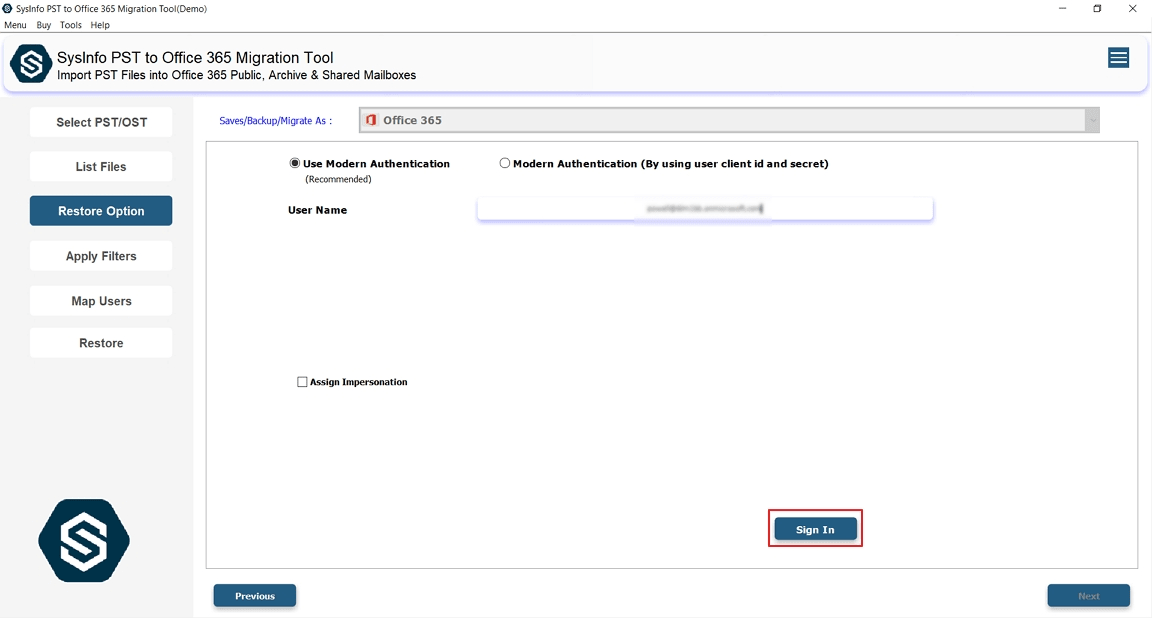The height and width of the screenshot is (618, 1152).
Task: Click the tool title heading text
Action: click(x=195, y=57)
